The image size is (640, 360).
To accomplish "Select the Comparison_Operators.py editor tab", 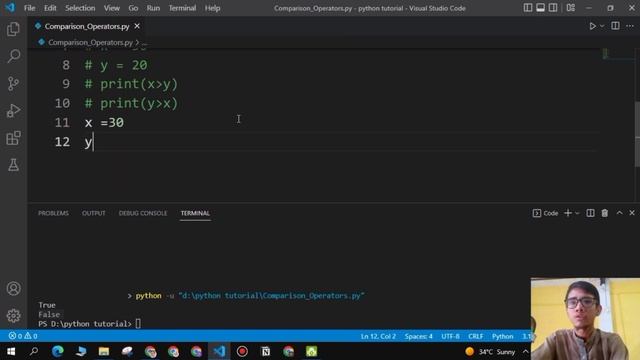I will pyautogui.click(x=87, y=26).
